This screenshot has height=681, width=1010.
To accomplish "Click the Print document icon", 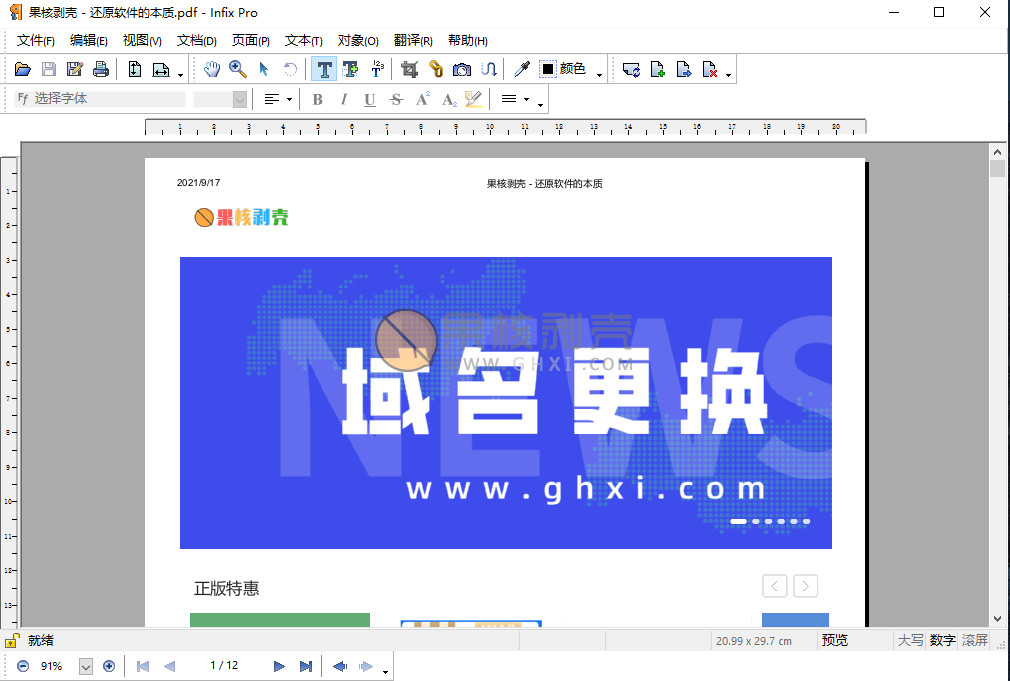I will pos(100,69).
